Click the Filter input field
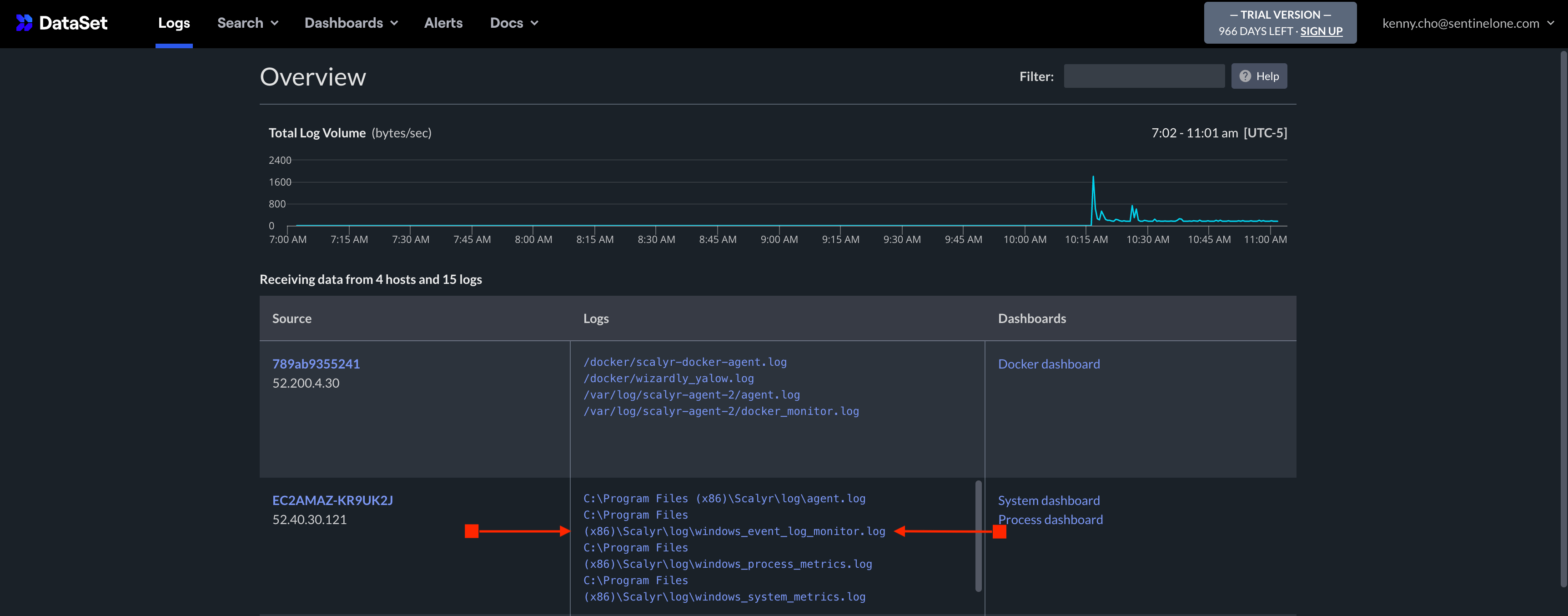This screenshot has height=616, width=1568. [x=1144, y=76]
